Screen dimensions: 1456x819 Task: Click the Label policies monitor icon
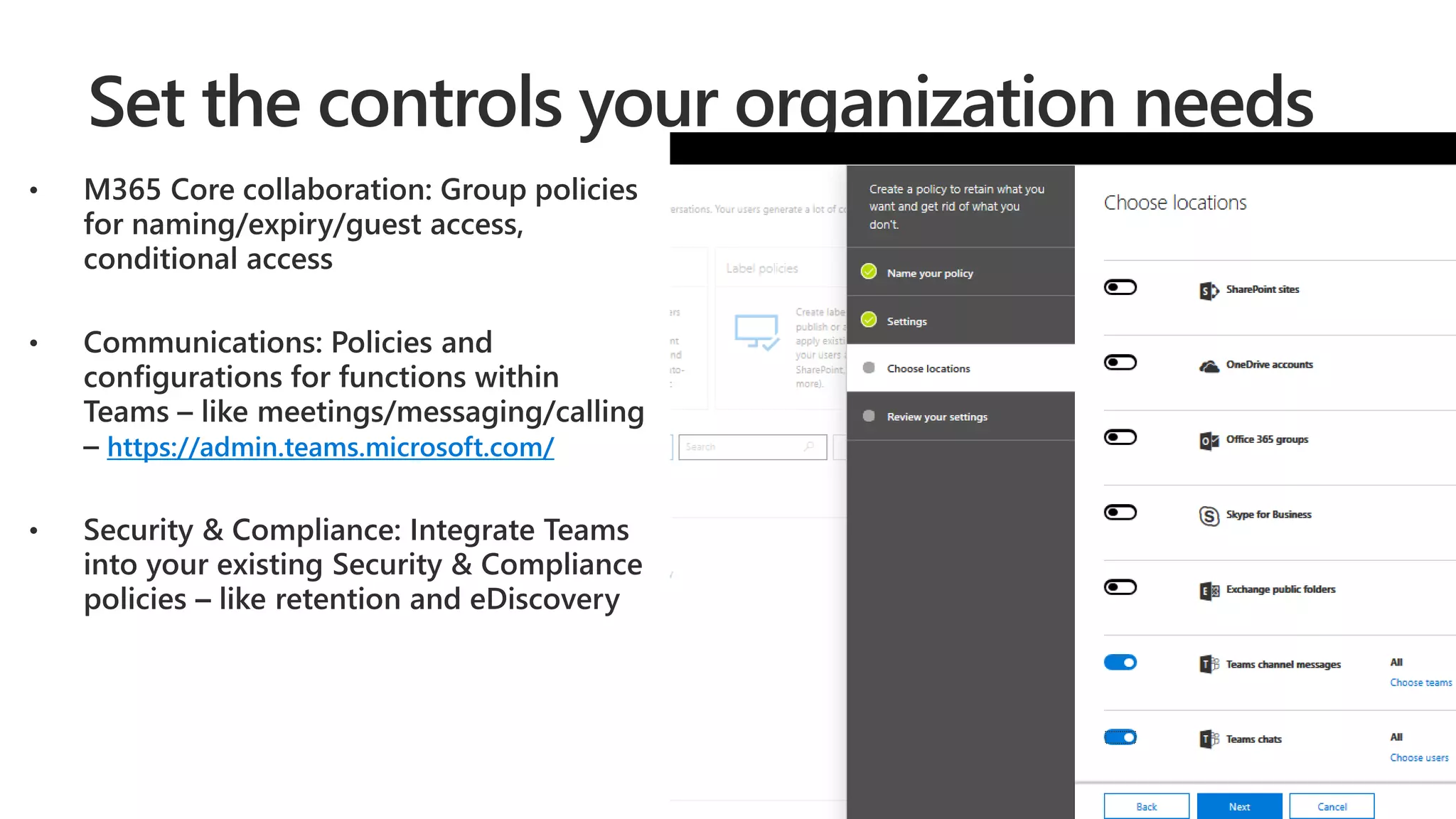[756, 332]
